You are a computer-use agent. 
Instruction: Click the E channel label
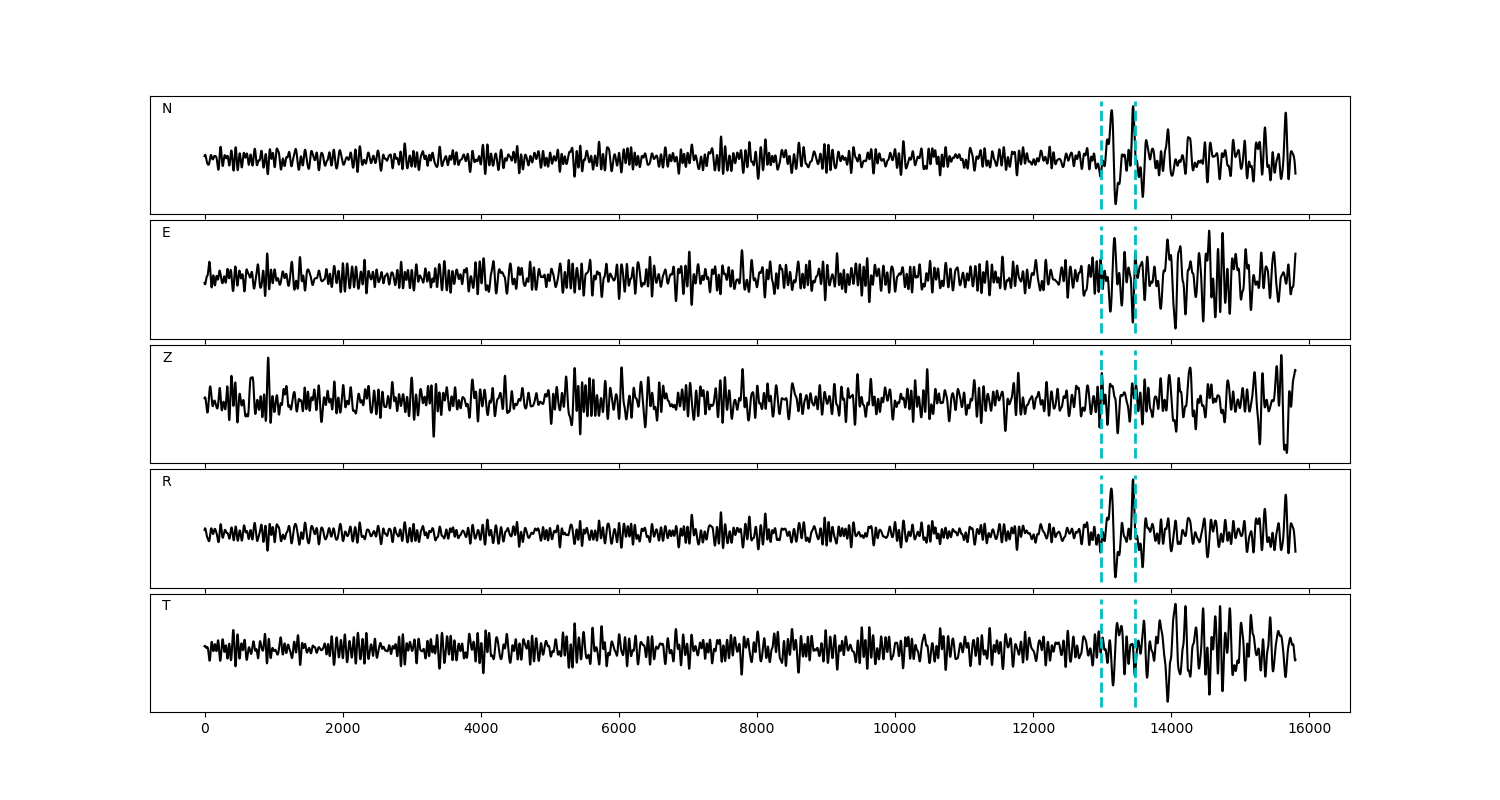[166, 233]
